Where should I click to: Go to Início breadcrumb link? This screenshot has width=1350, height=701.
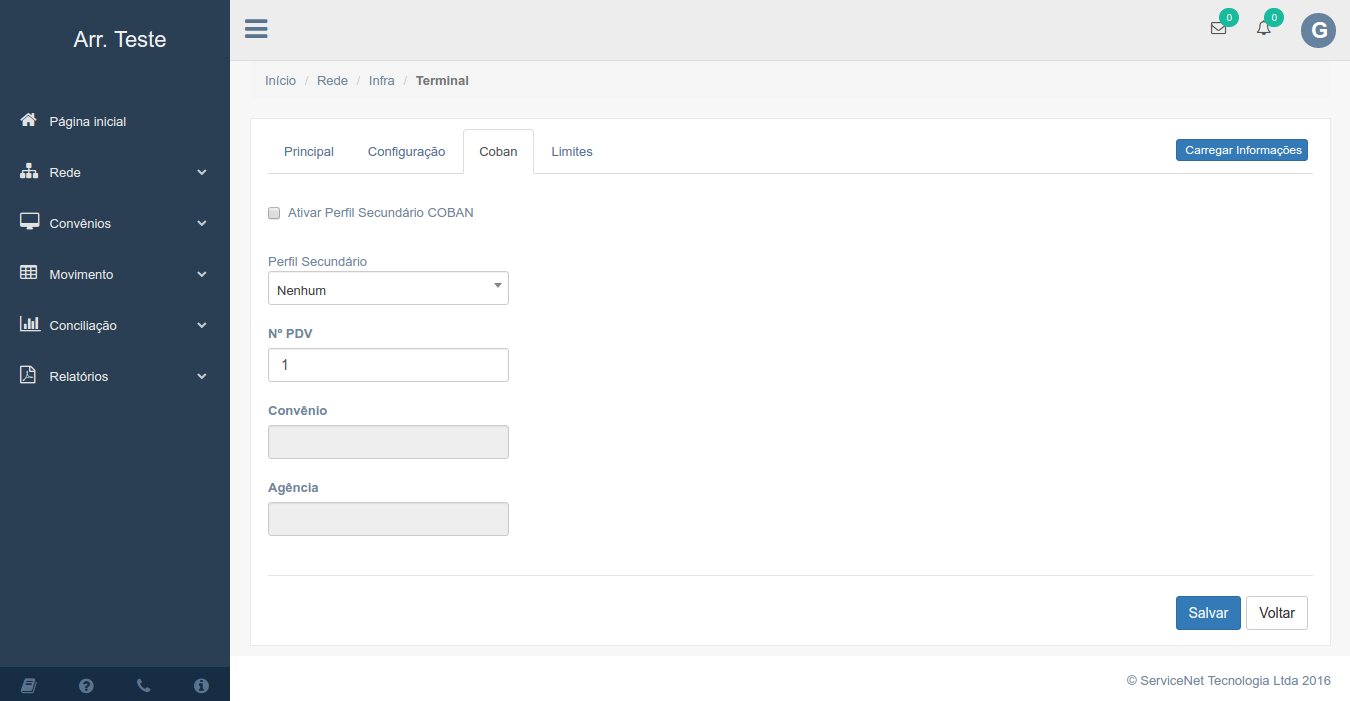pyautogui.click(x=280, y=81)
